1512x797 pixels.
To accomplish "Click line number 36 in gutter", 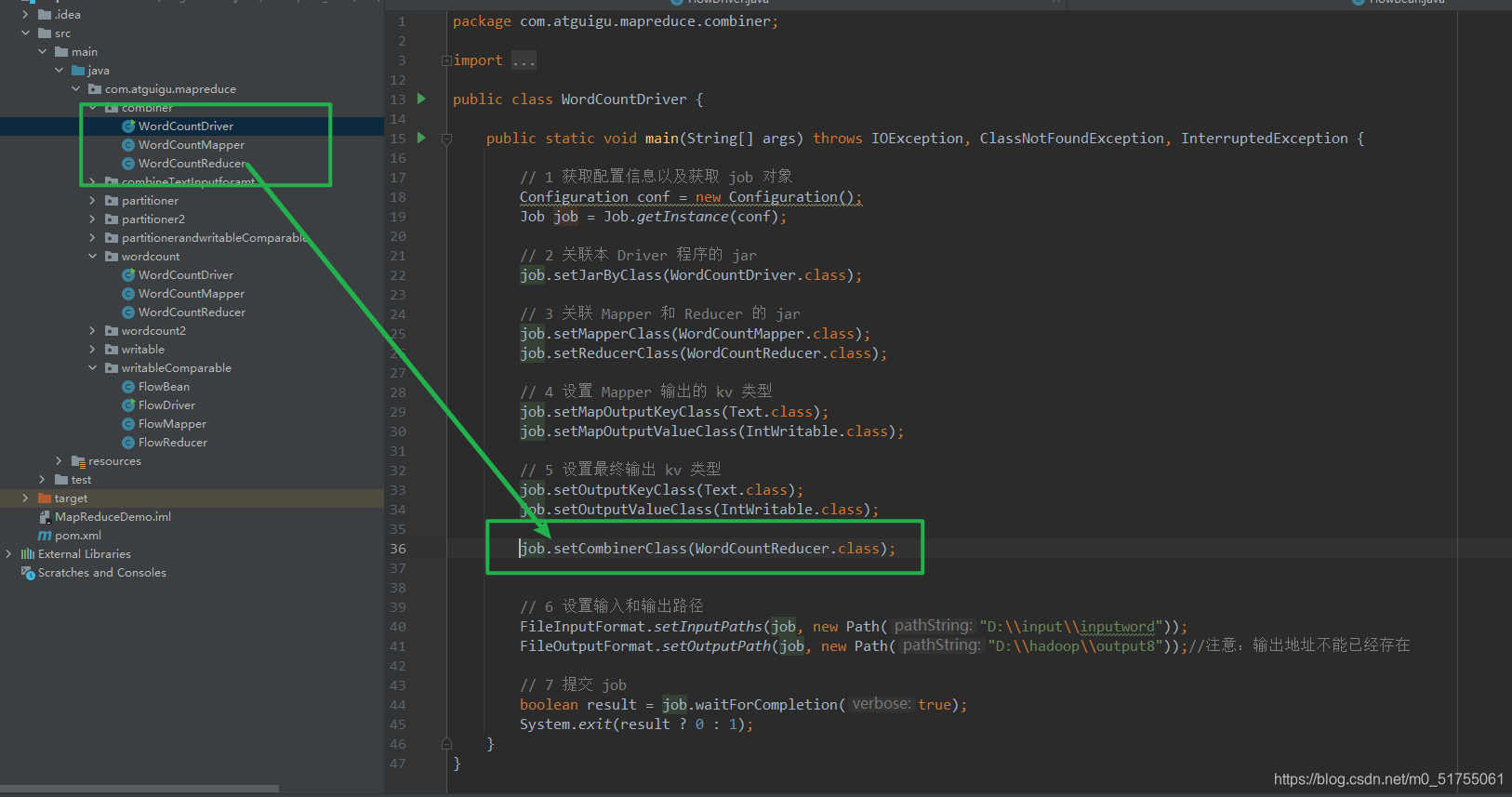I will pyautogui.click(x=398, y=549).
